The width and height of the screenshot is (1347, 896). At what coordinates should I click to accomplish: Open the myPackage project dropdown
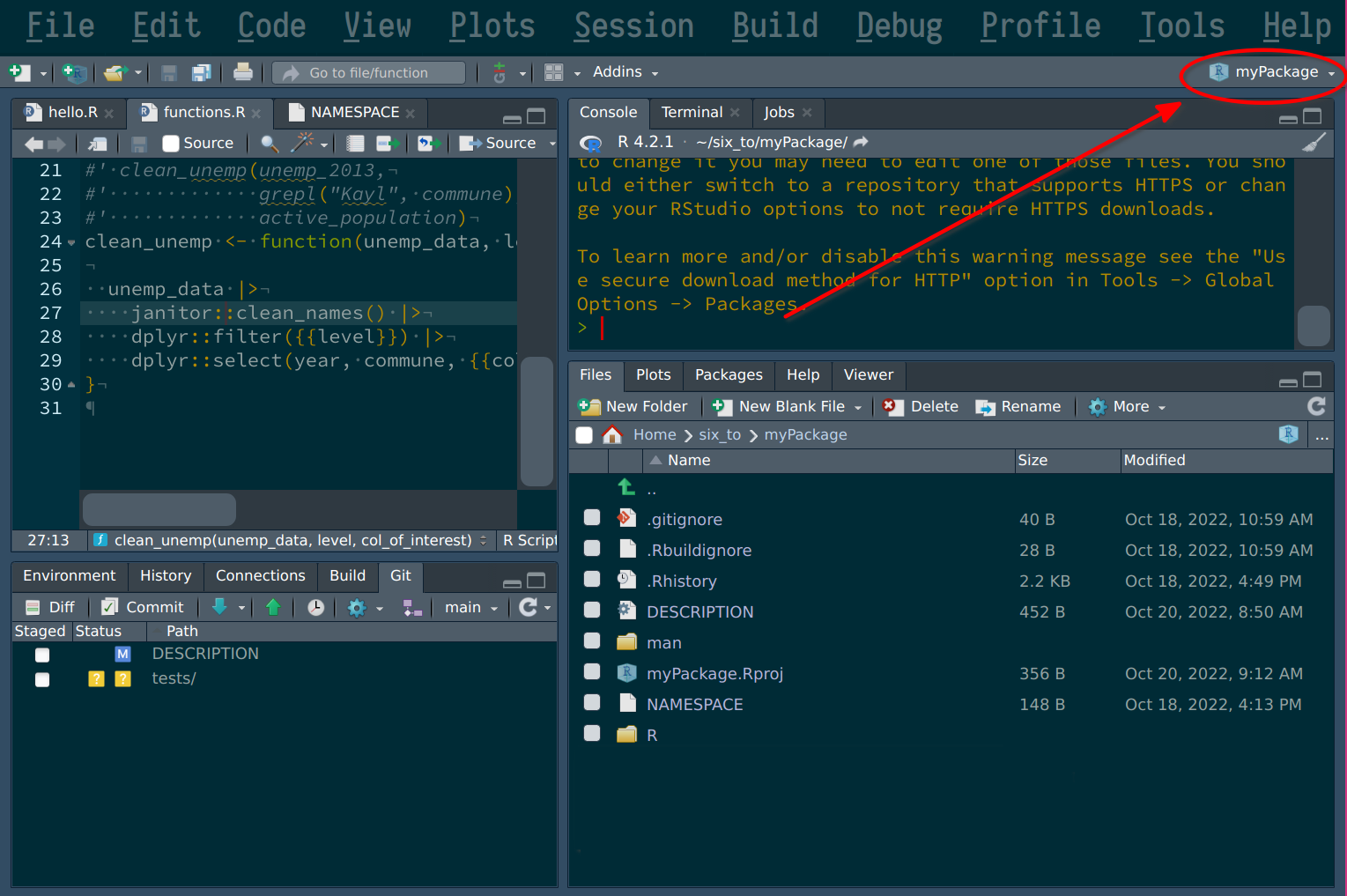click(1272, 72)
